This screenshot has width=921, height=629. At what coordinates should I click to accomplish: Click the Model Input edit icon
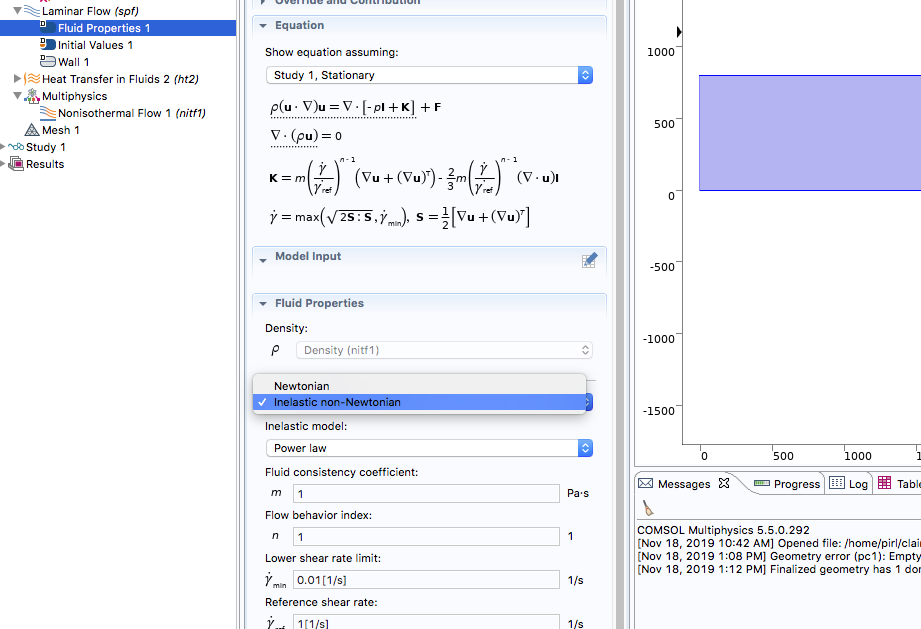point(590,260)
